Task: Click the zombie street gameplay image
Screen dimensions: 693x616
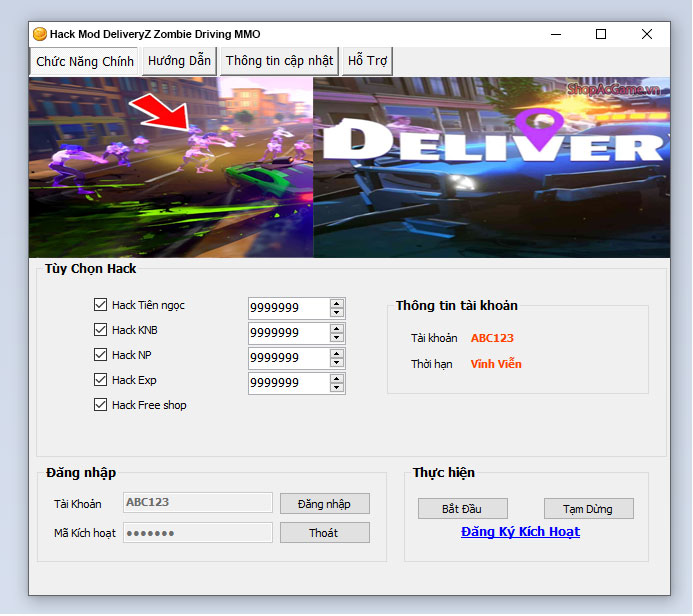Action: (171, 167)
